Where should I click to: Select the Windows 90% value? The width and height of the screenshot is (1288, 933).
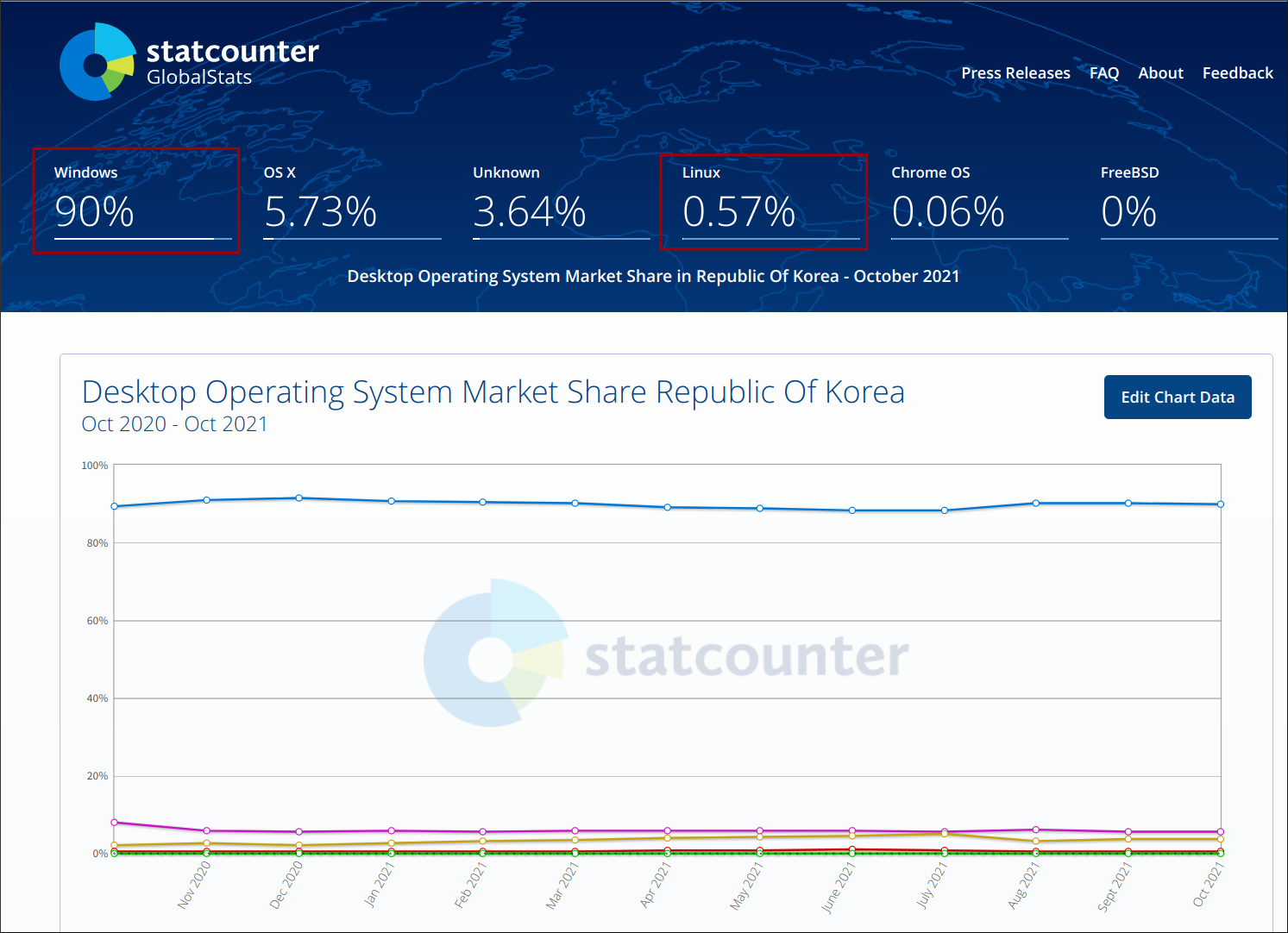[x=94, y=212]
